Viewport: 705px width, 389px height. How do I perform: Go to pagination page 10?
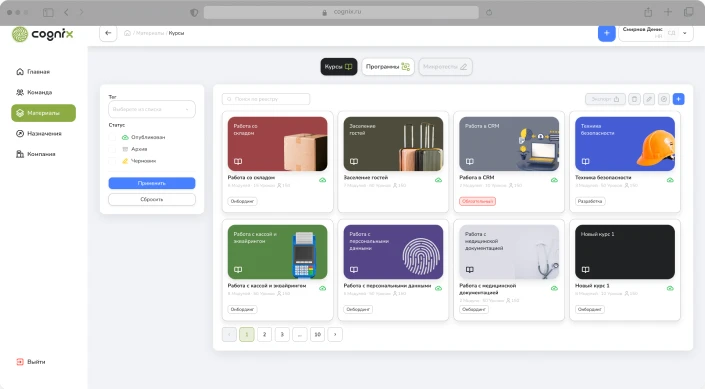click(317, 334)
